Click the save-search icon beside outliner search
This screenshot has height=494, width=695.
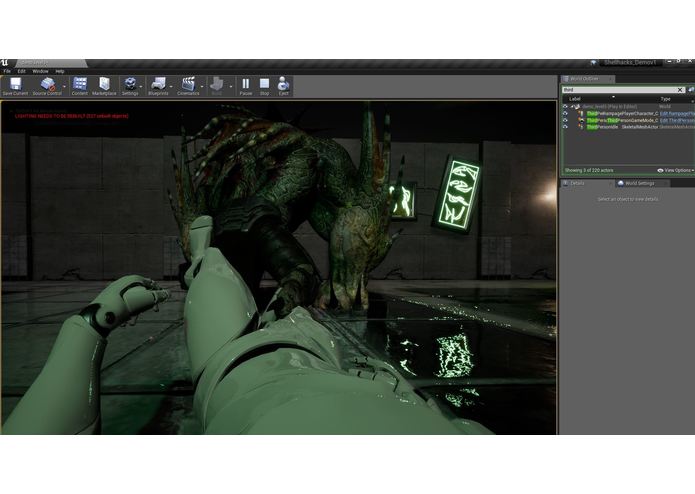[x=691, y=90]
